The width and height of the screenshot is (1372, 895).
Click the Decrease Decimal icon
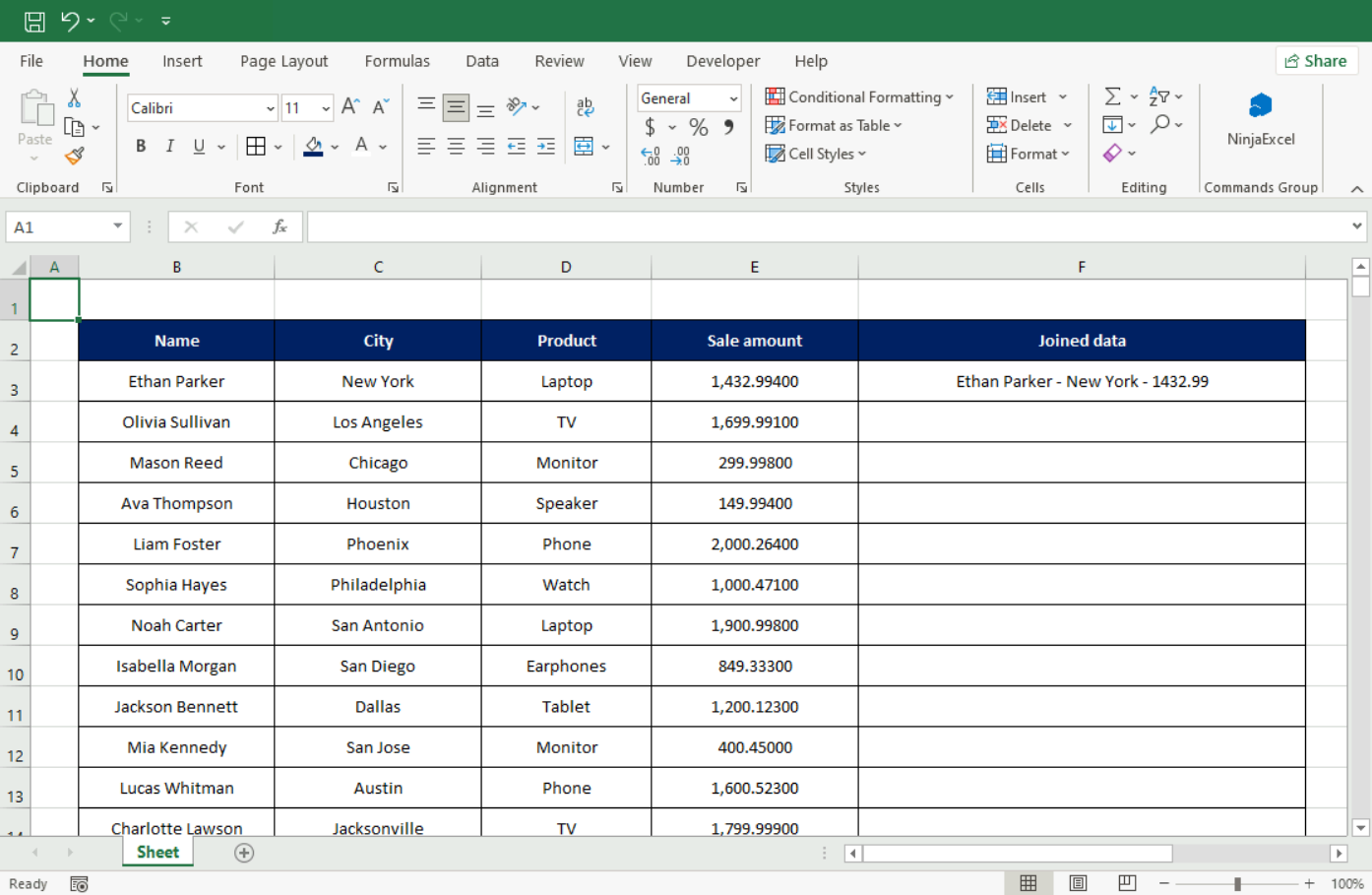681,156
